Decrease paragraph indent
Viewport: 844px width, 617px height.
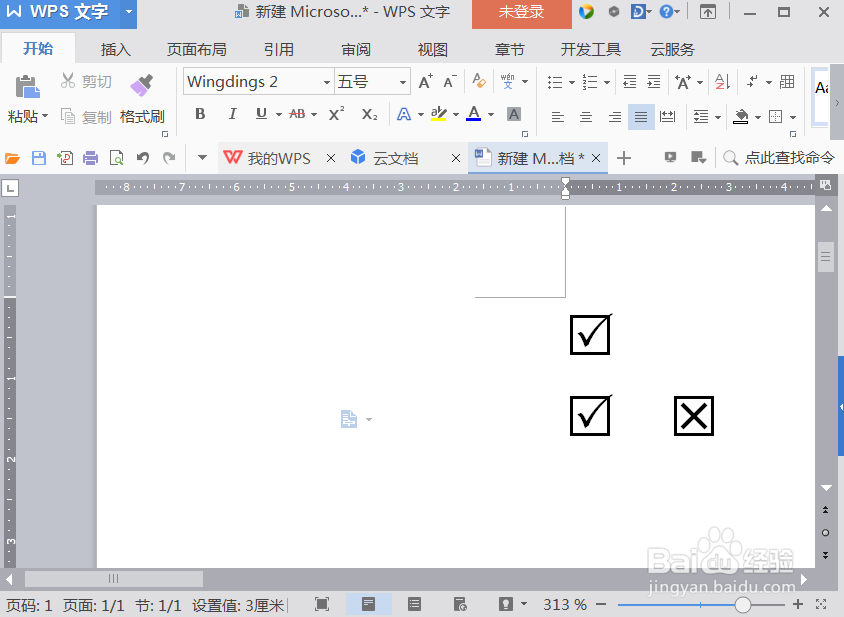[x=629, y=82]
